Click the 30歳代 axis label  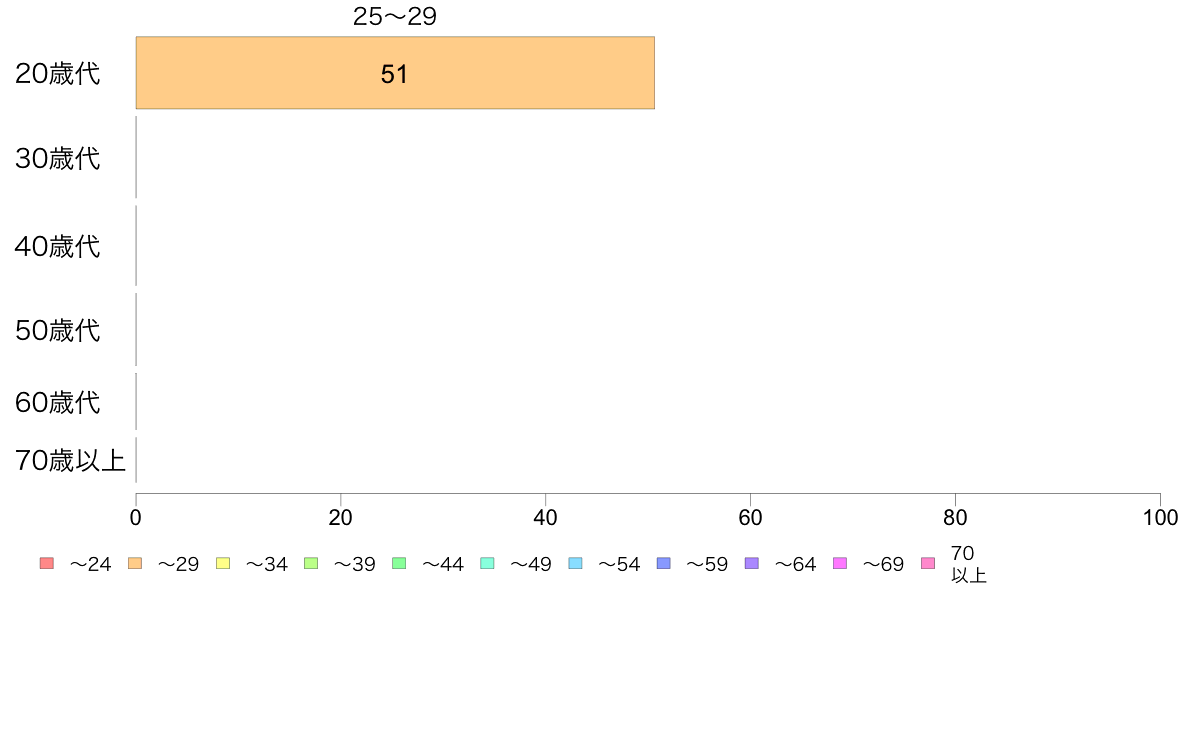point(58,158)
